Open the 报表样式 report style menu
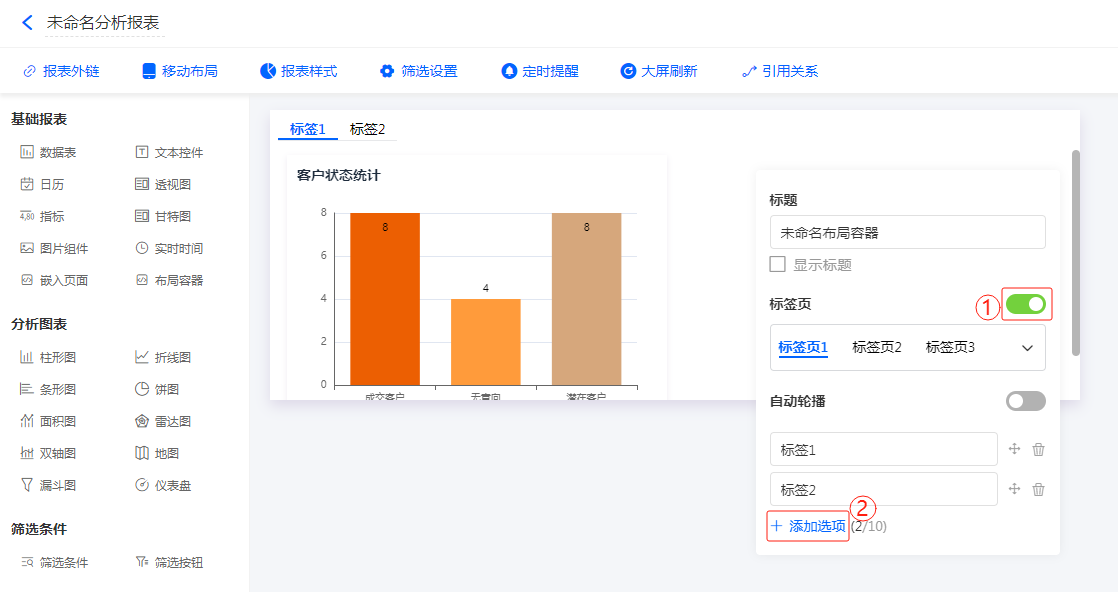This screenshot has width=1118, height=592. click(x=298, y=71)
